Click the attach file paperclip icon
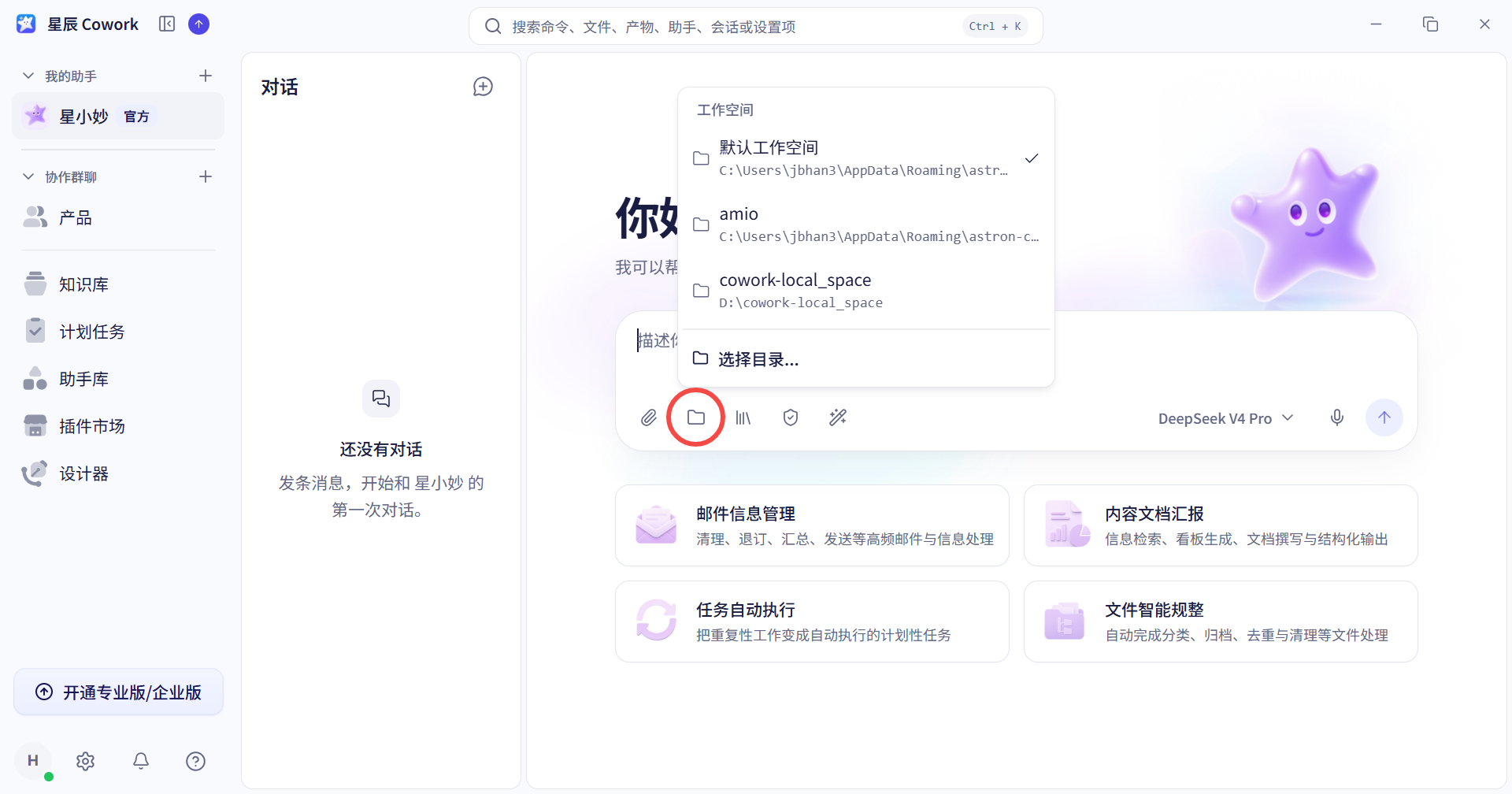Viewport: 1512px width, 794px height. 648,417
